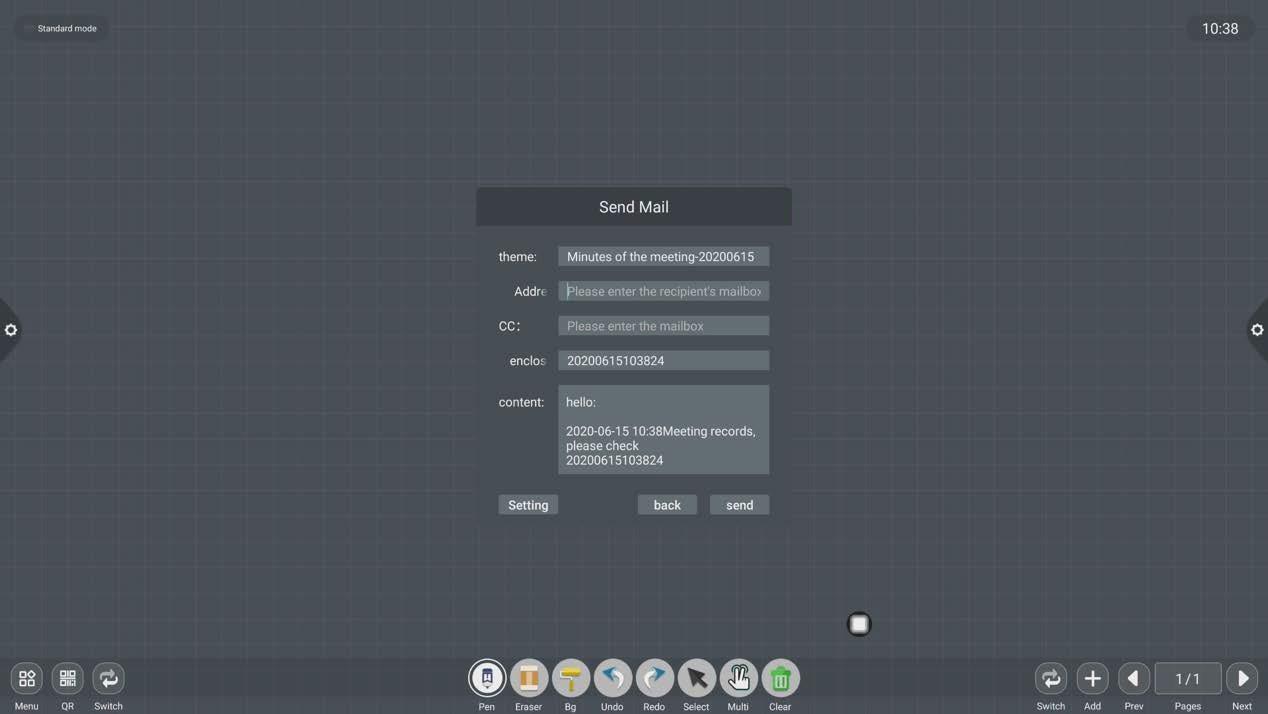Expand the right side settings gear panel
The width and height of the screenshot is (1268, 714).
click(x=1257, y=330)
